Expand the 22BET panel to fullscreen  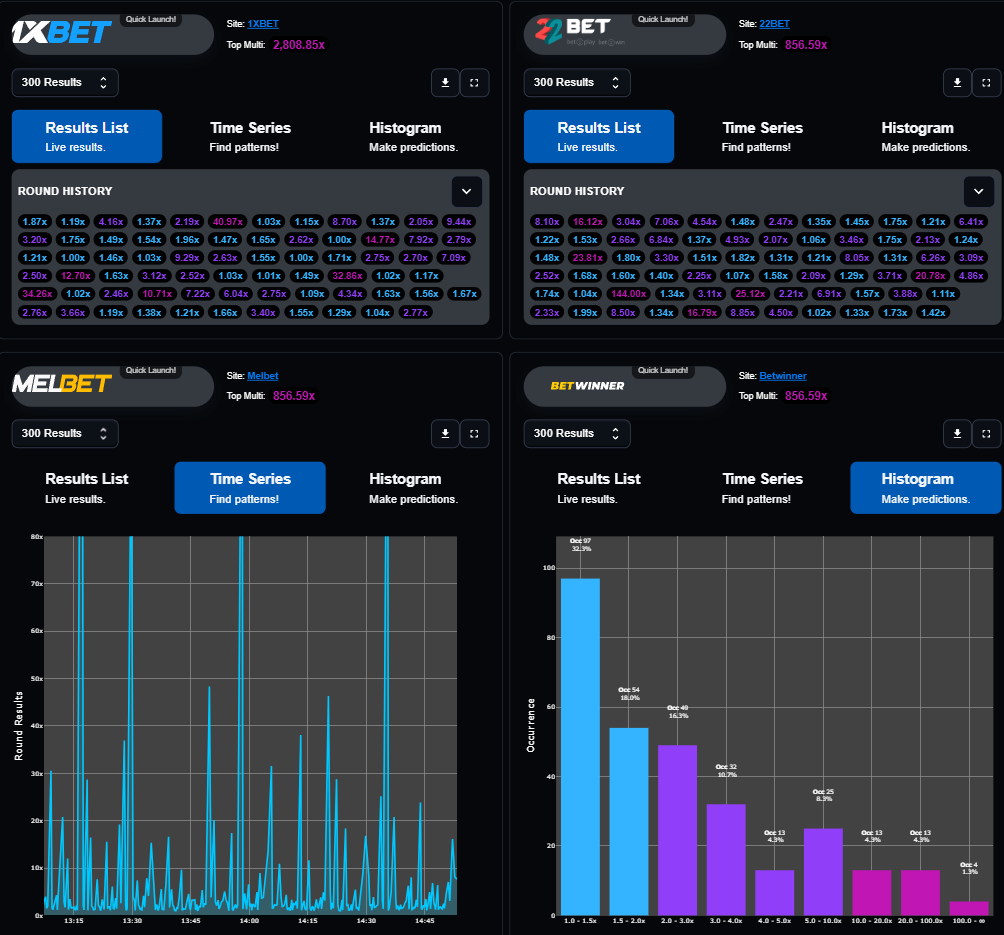click(x=987, y=83)
